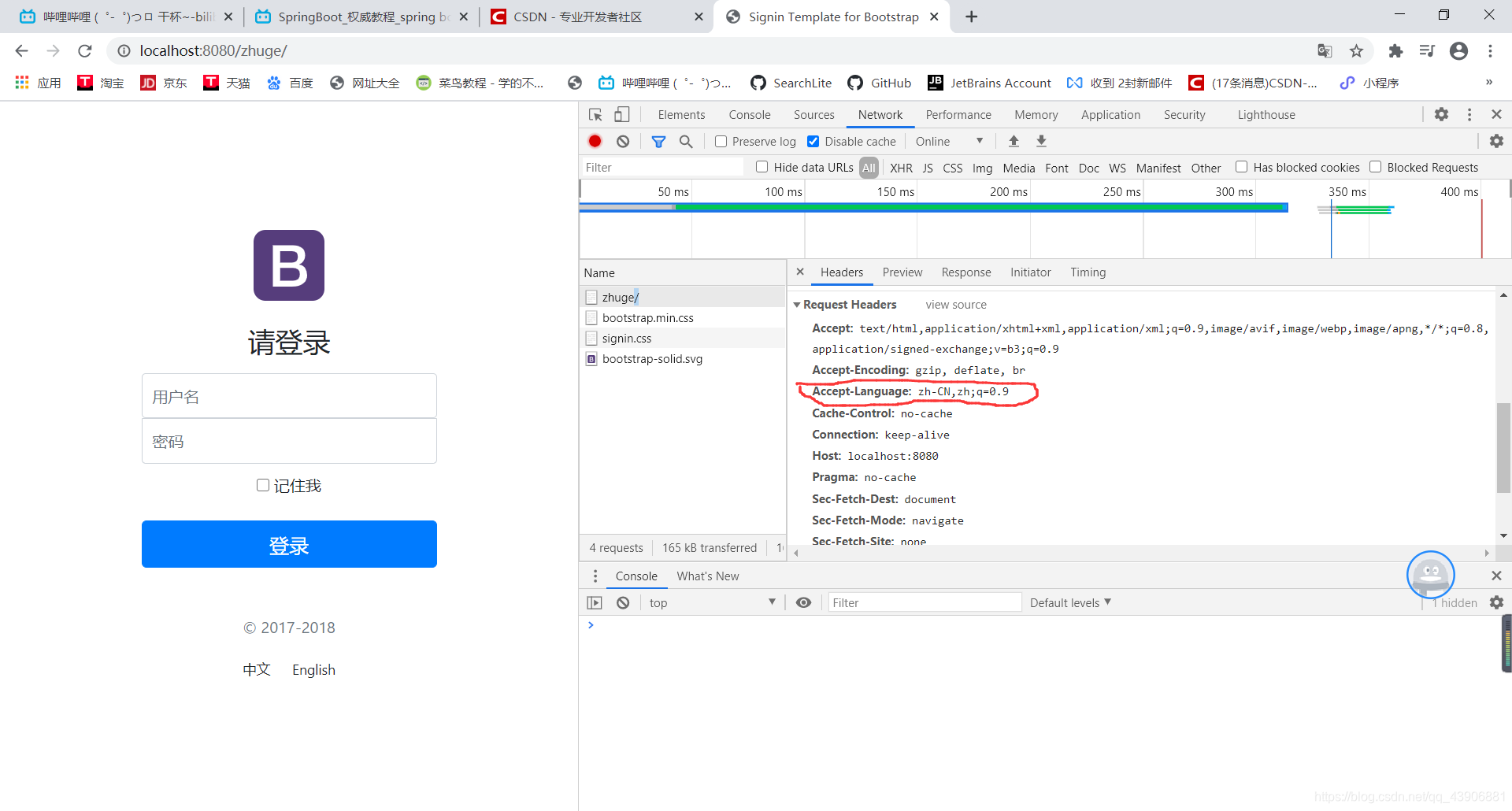Open the browser extensions puzzle icon
Image resolution: width=1512 pixels, height=811 pixels.
(1395, 51)
